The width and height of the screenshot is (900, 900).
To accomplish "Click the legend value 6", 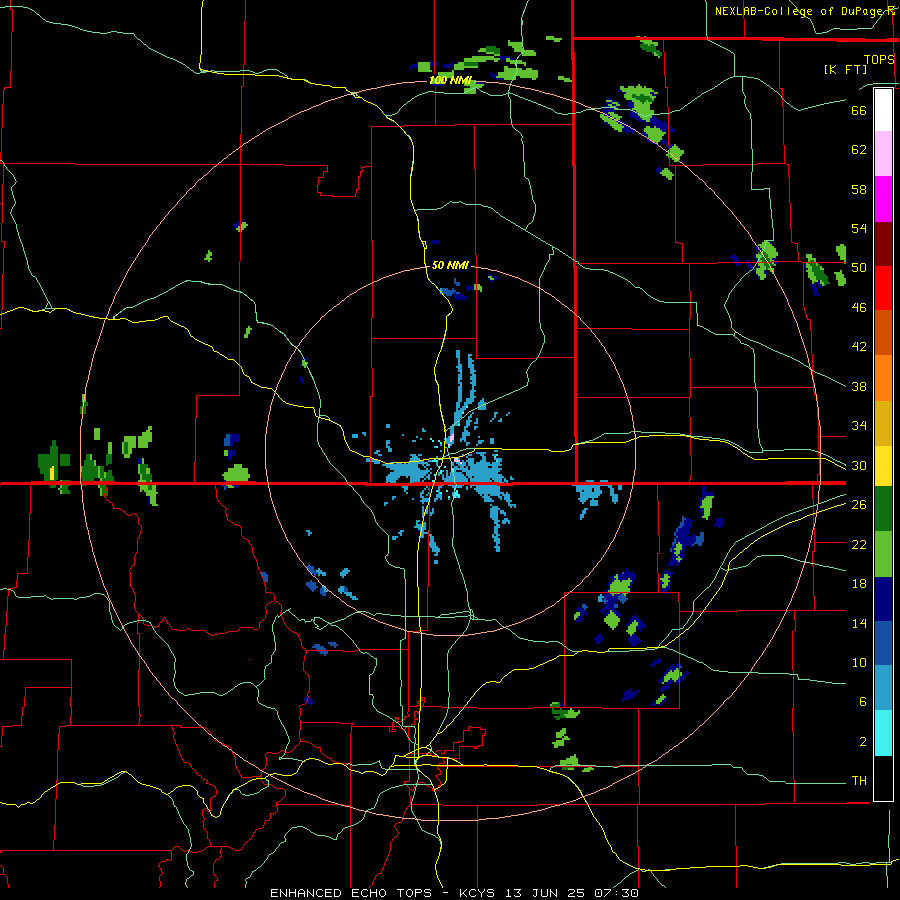I will pyautogui.click(x=862, y=702).
